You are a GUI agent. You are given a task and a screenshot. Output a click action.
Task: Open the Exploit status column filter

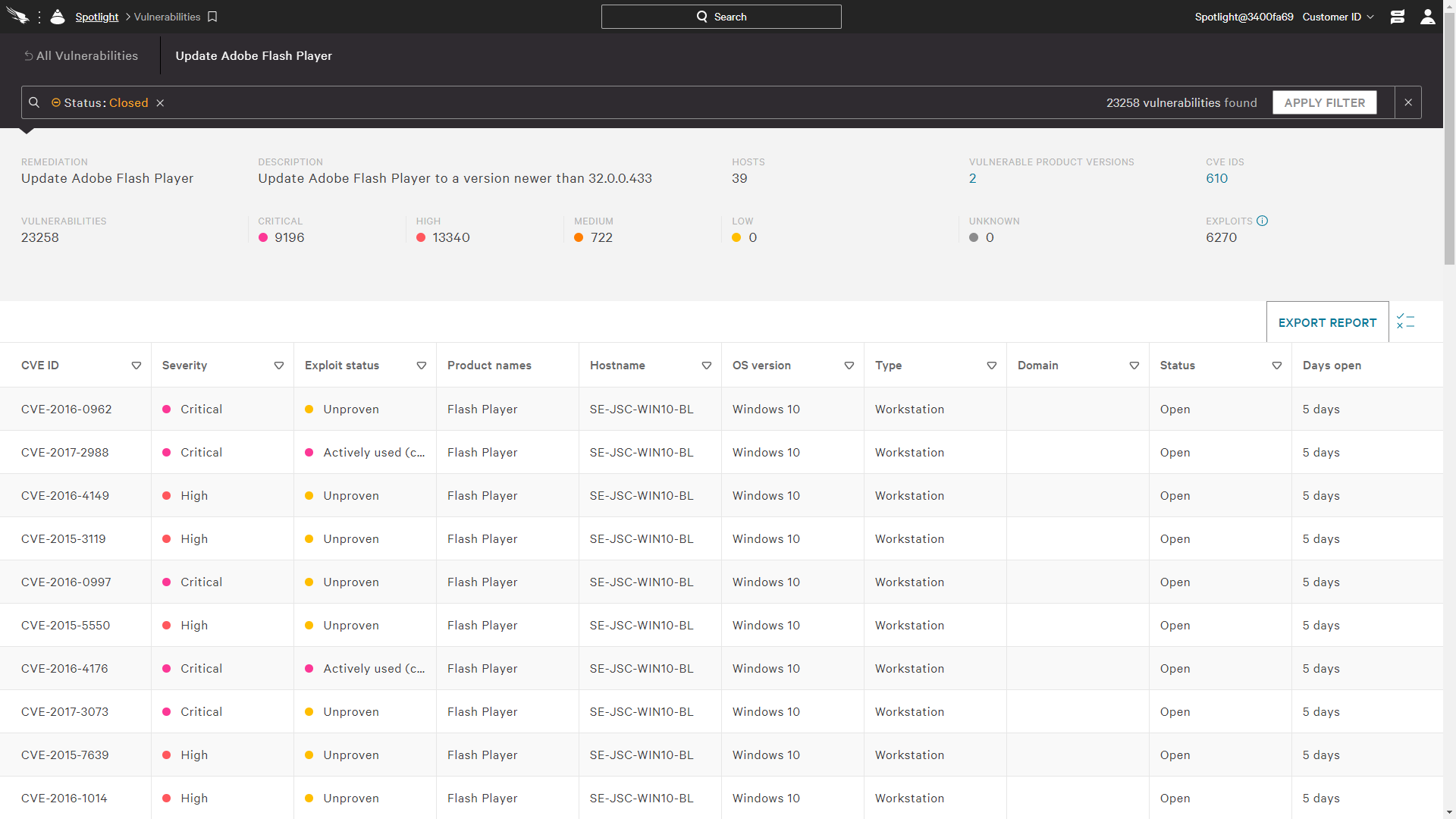click(422, 366)
